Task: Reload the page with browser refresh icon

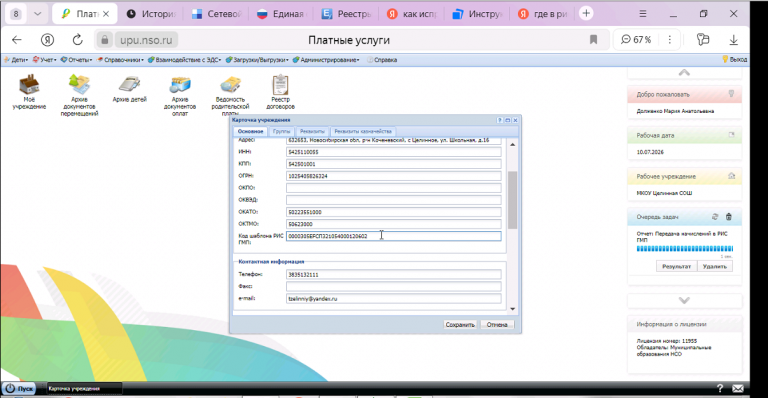Action: tap(77, 40)
